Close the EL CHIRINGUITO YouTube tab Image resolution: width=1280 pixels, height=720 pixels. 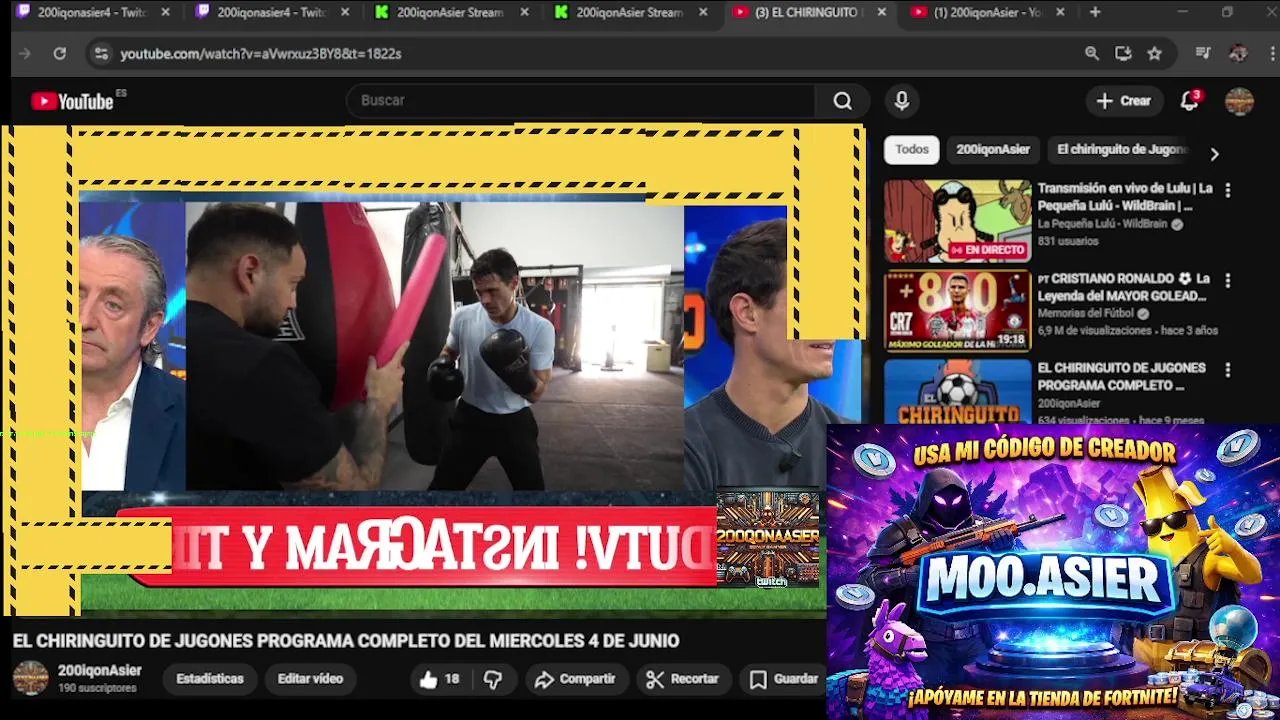coord(881,12)
